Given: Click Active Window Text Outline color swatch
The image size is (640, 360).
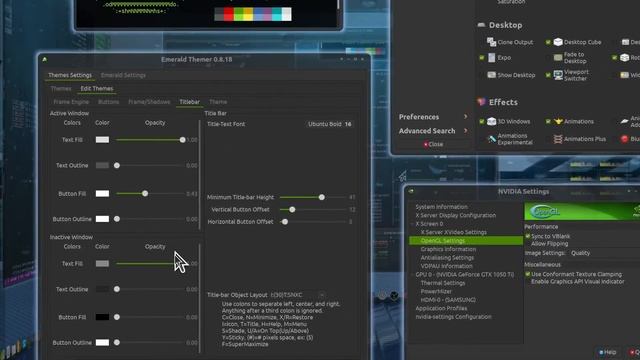Looking at the screenshot, I should [x=102, y=165].
